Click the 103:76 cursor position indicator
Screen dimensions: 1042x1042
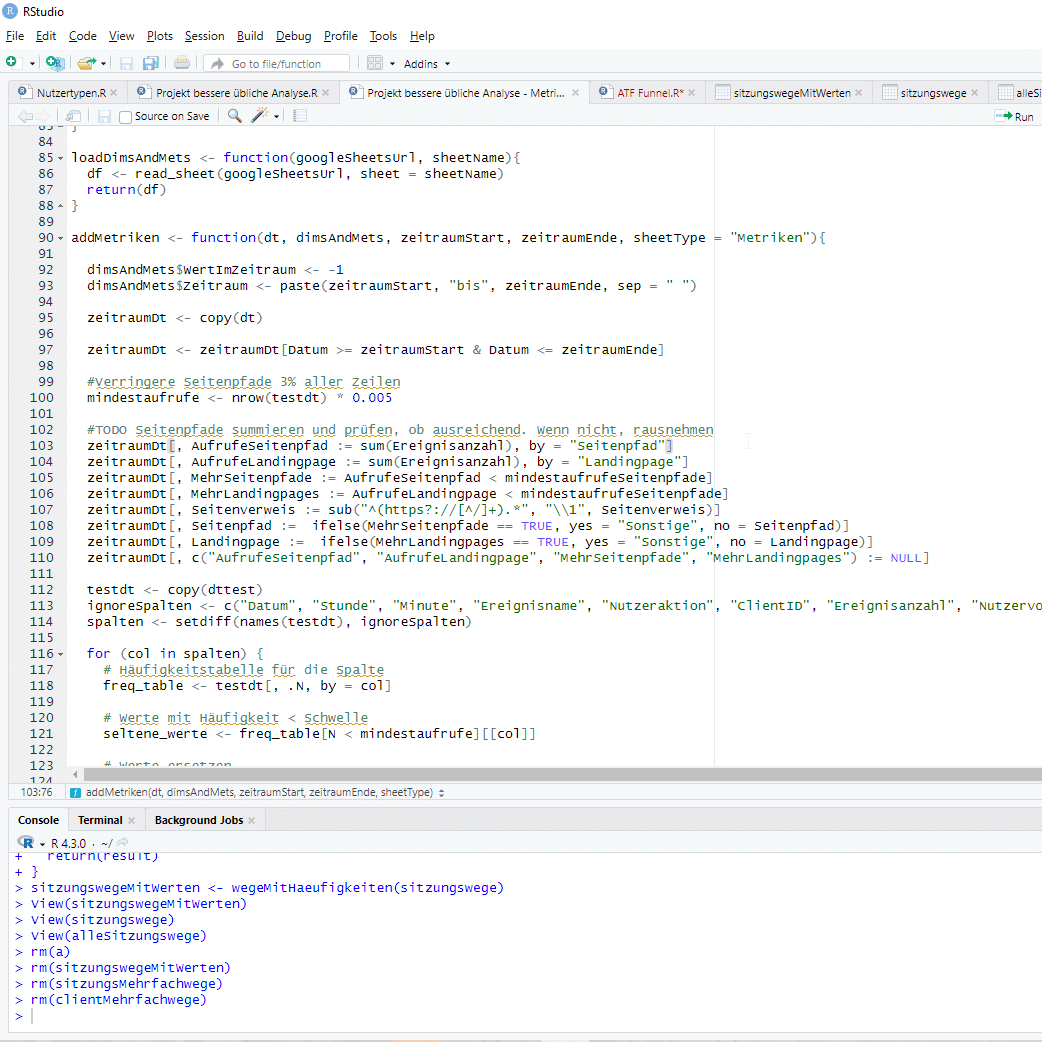[x=37, y=792]
